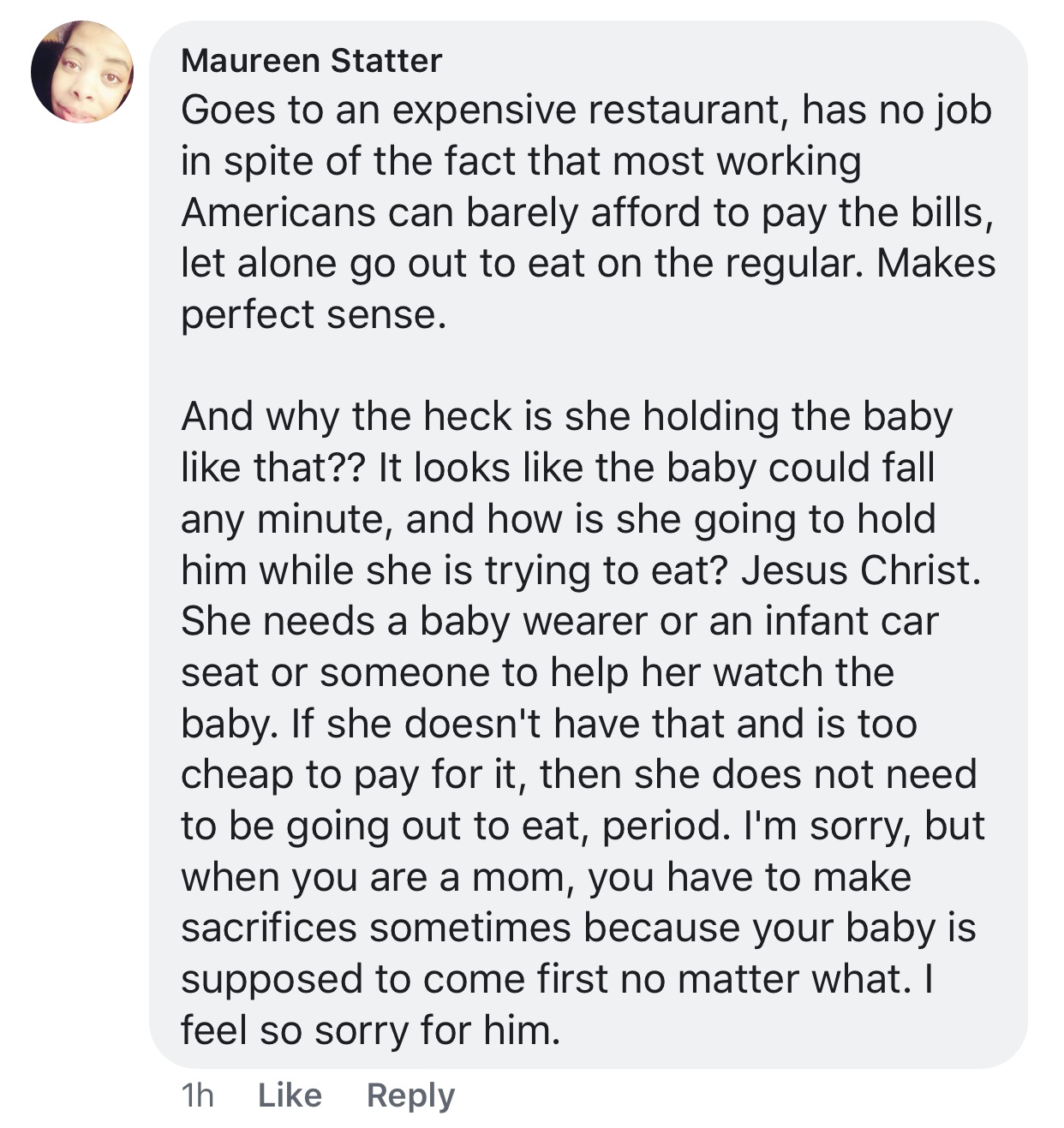Screen dimensions: 1064x1128
Task: Click the word "sacrifices" in the comment
Action: pyautogui.click(x=268, y=928)
